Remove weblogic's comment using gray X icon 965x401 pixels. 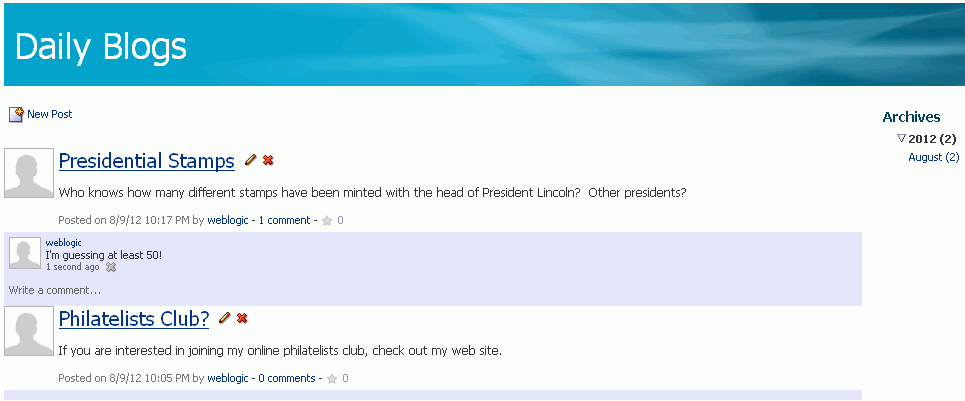[x=111, y=267]
